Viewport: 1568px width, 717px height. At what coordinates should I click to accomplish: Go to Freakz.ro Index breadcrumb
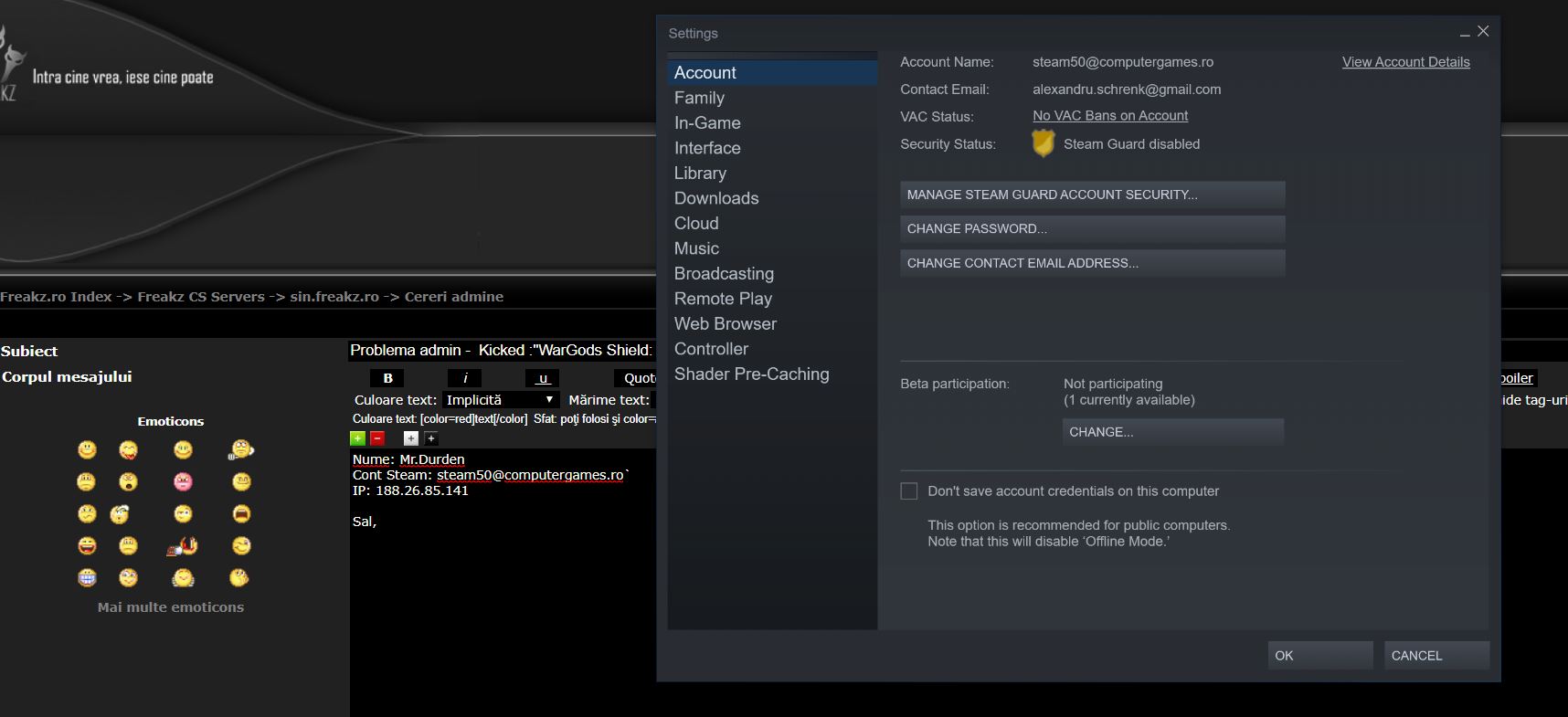coord(56,297)
